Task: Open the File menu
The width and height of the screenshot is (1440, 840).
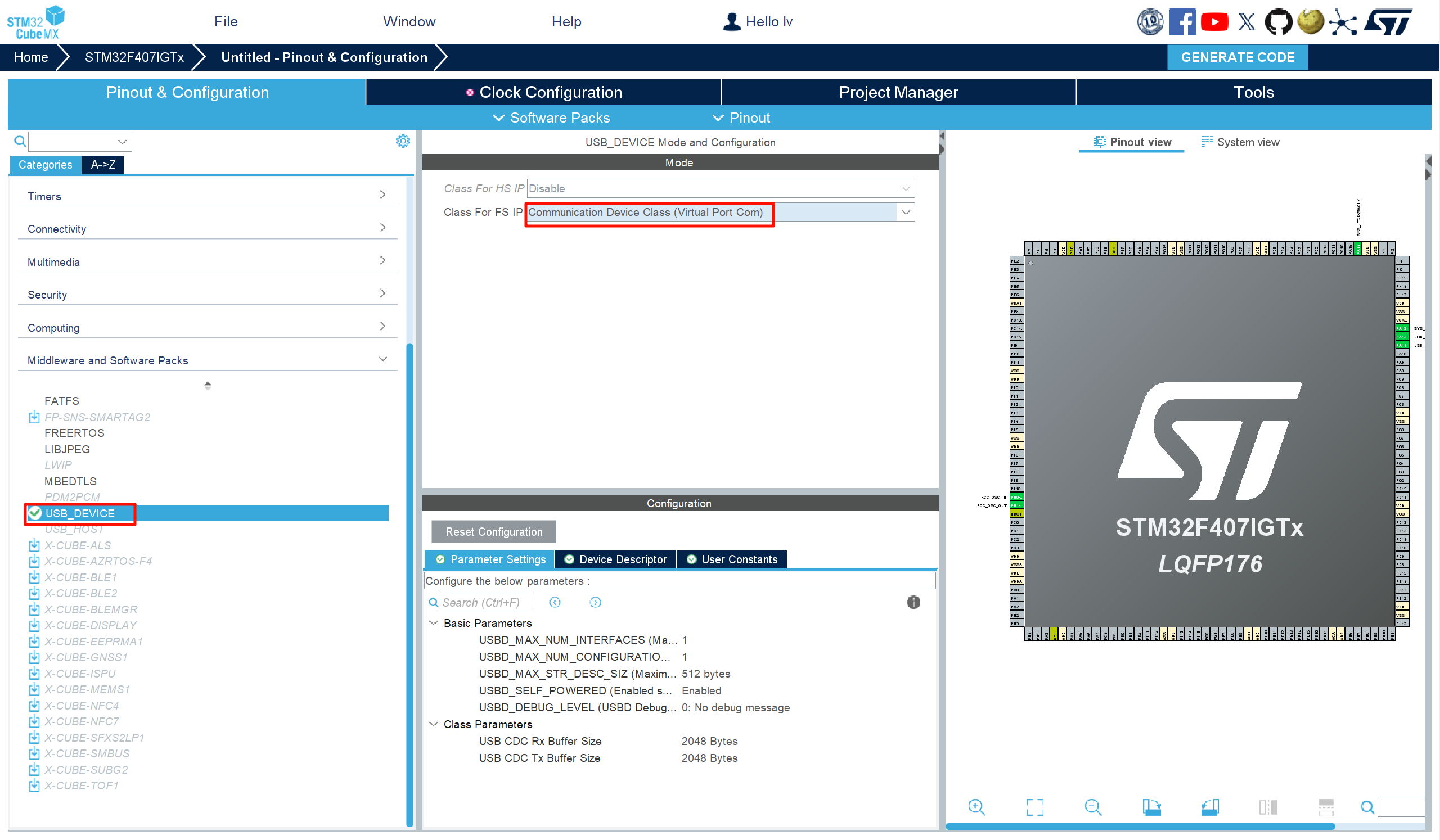Action: coord(226,22)
